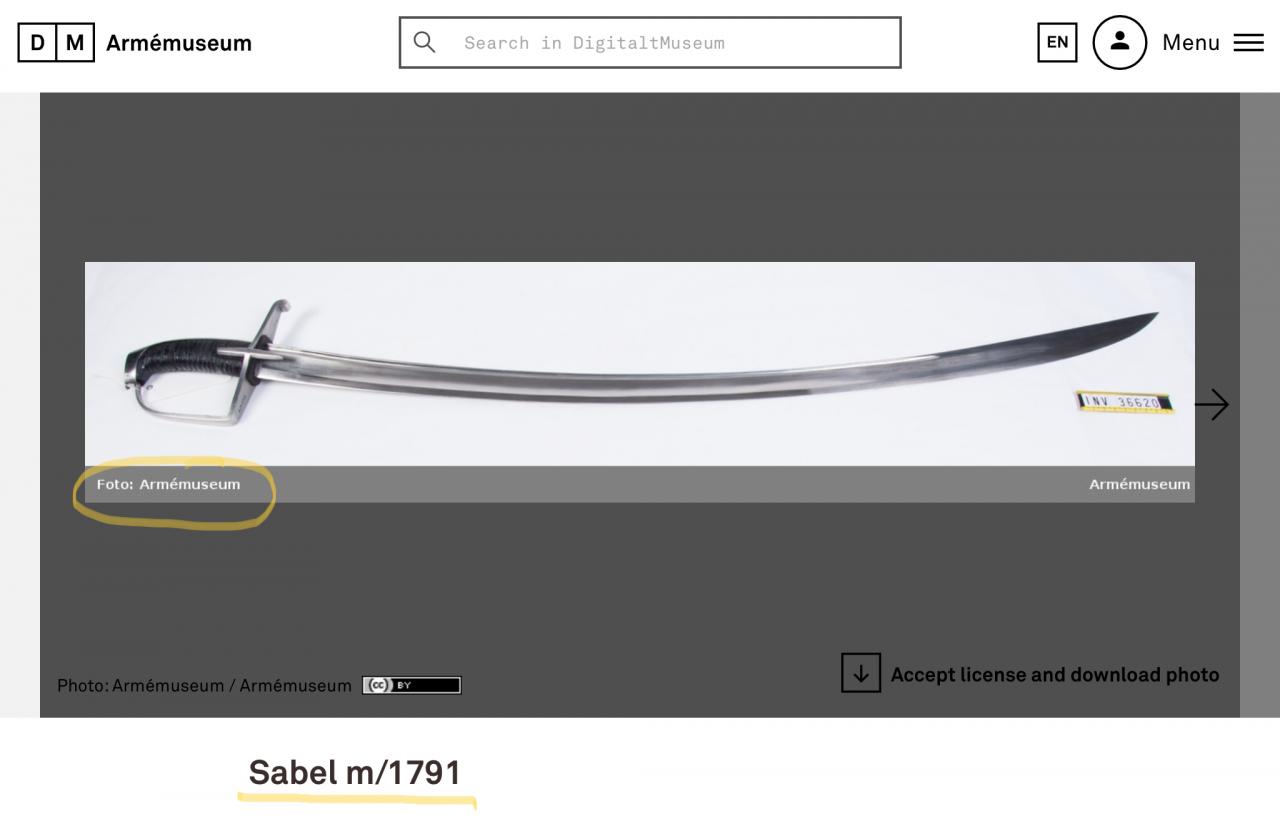Click the INV 36620 inventory tag in photo
This screenshot has height=824, width=1280.
1124,403
